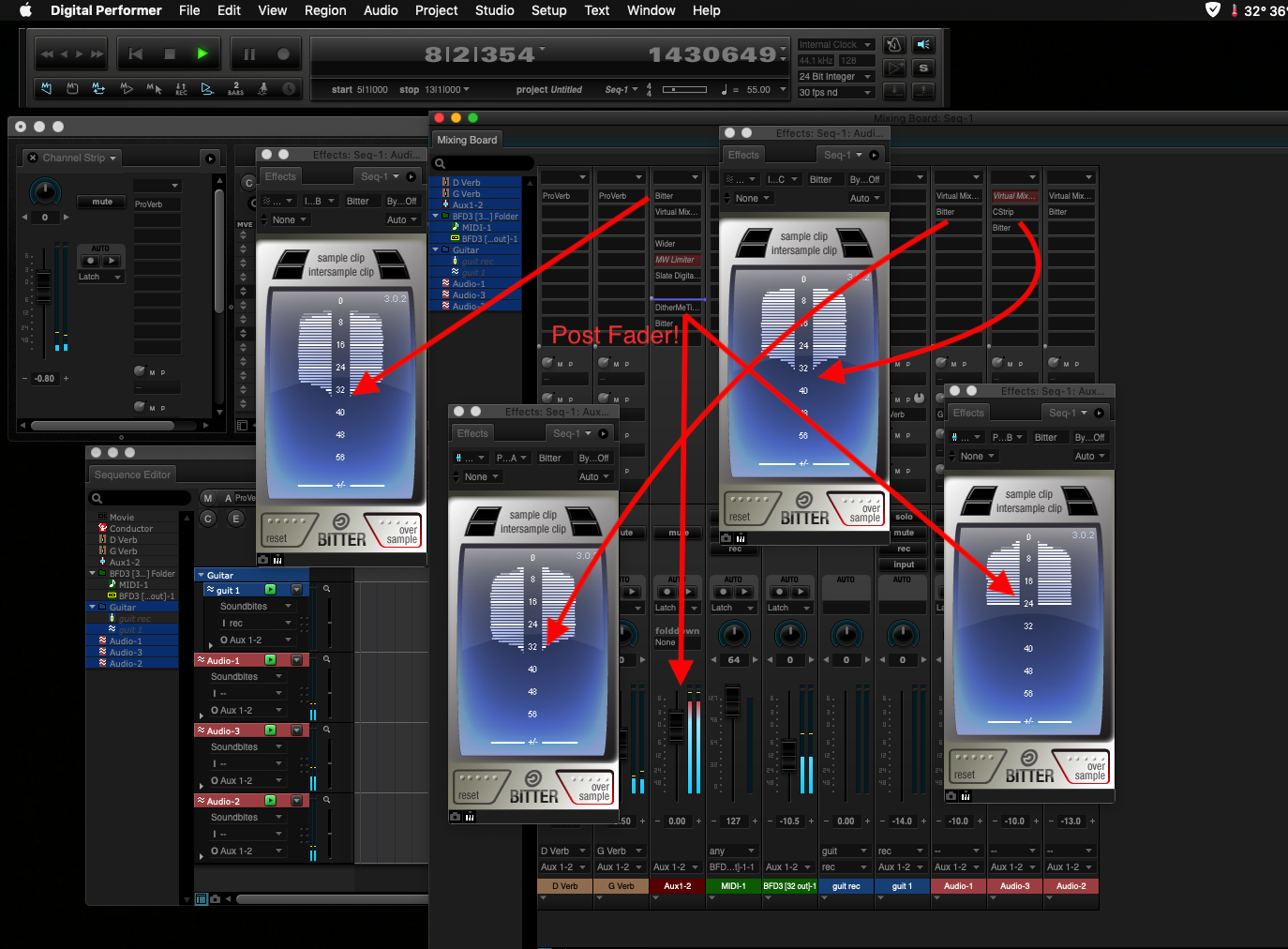Collapse the Guitar folder in Sequence Editor list
1288x949 pixels.
point(92,607)
